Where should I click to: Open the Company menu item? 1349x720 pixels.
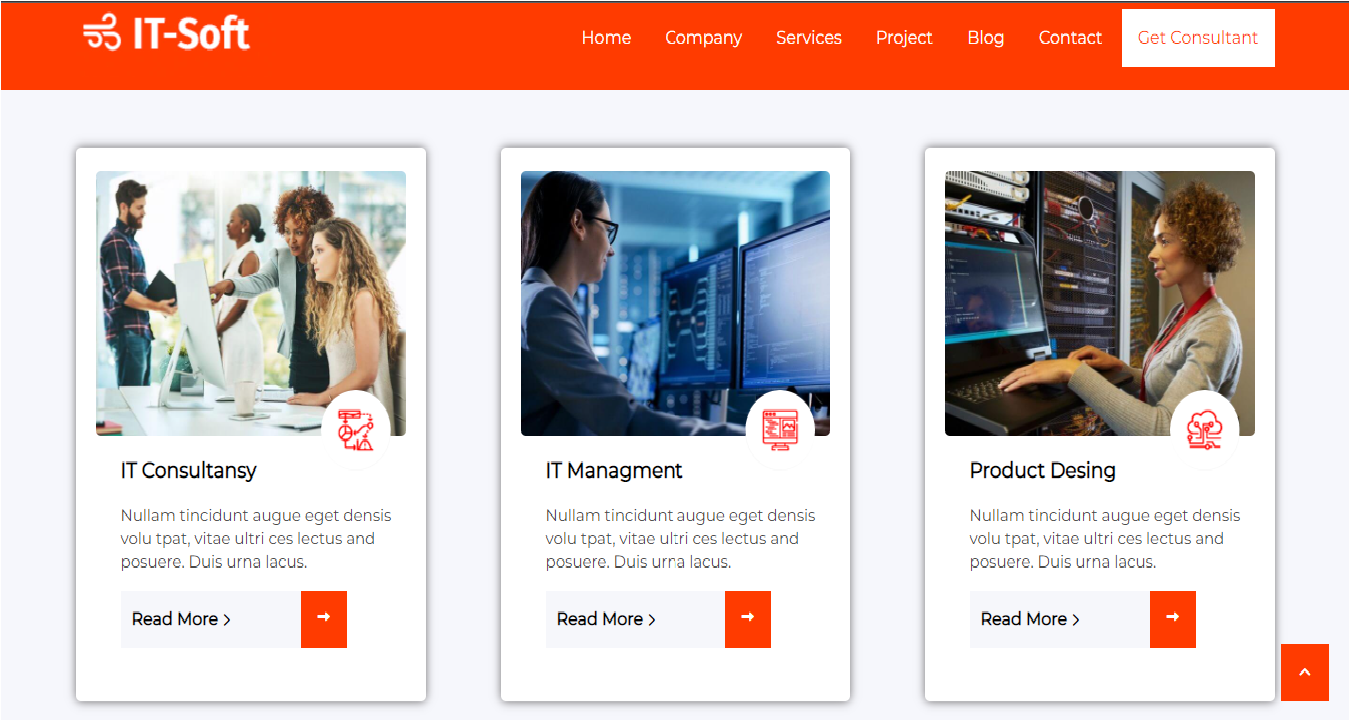pyautogui.click(x=703, y=37)
